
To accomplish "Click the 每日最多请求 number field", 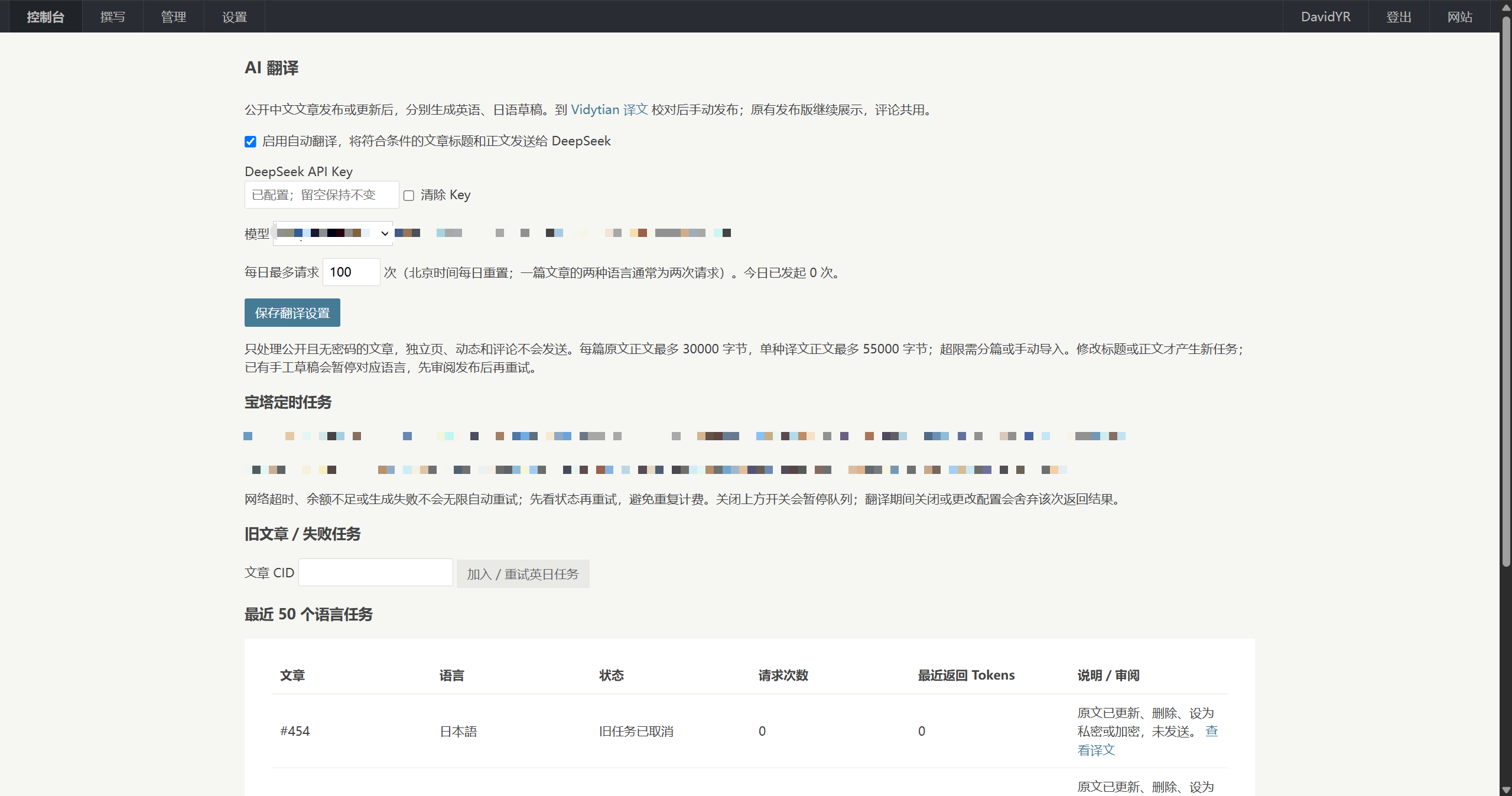I will (351, 272).
